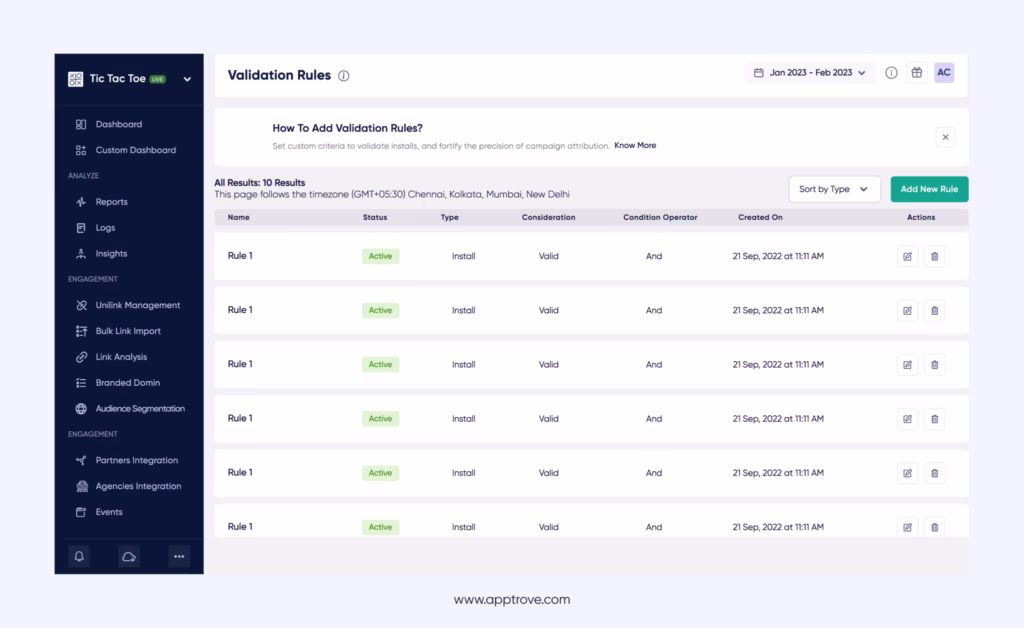Click info icon beside Validation Rules title
1024x628 pixels.
[x=344, y=76]
